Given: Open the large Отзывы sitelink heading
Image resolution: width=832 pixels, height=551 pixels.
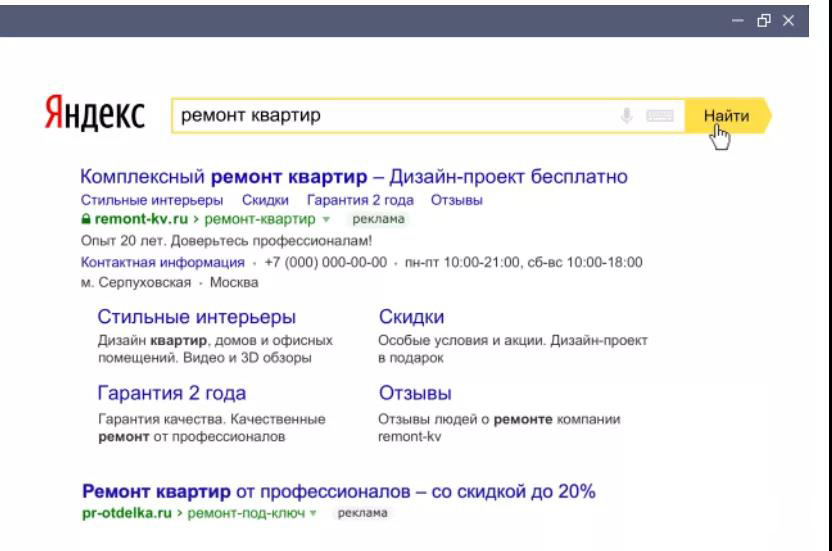Looking at the screenshot, I should pyautogui.click(x=416, y=392).
